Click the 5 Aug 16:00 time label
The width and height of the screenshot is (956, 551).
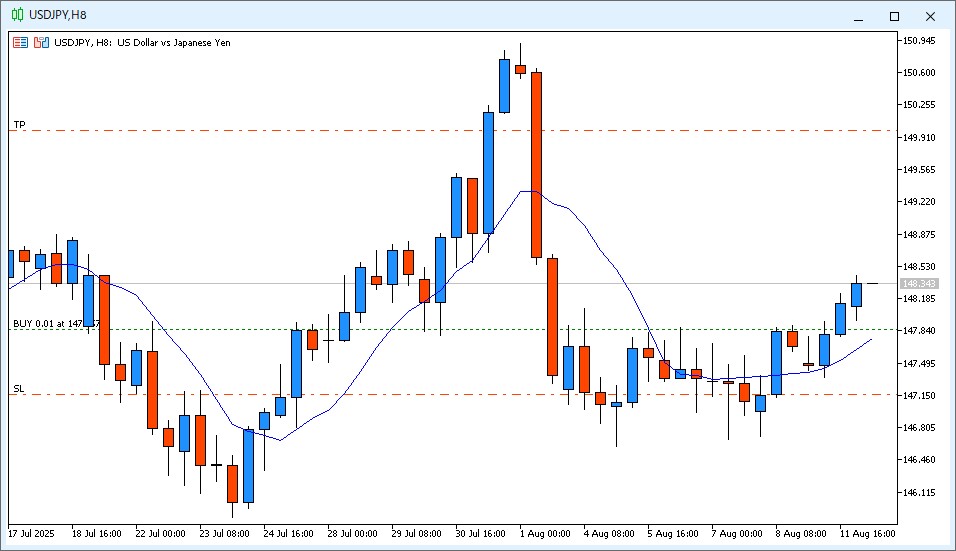click(x=673, y=533)
